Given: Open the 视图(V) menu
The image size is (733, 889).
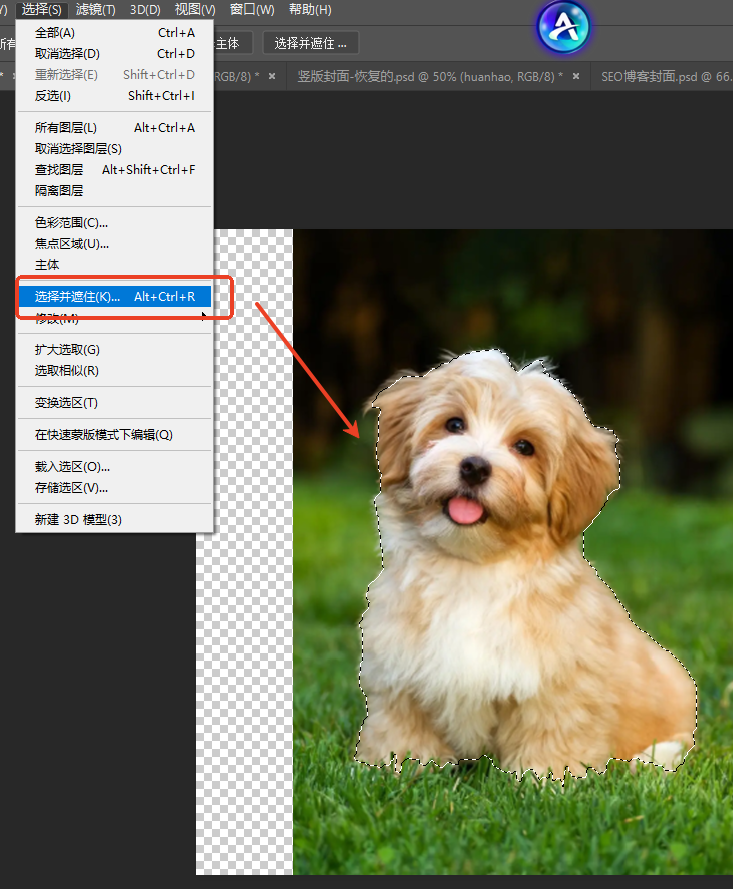Looking at the screenshot, I should (195, 10).
